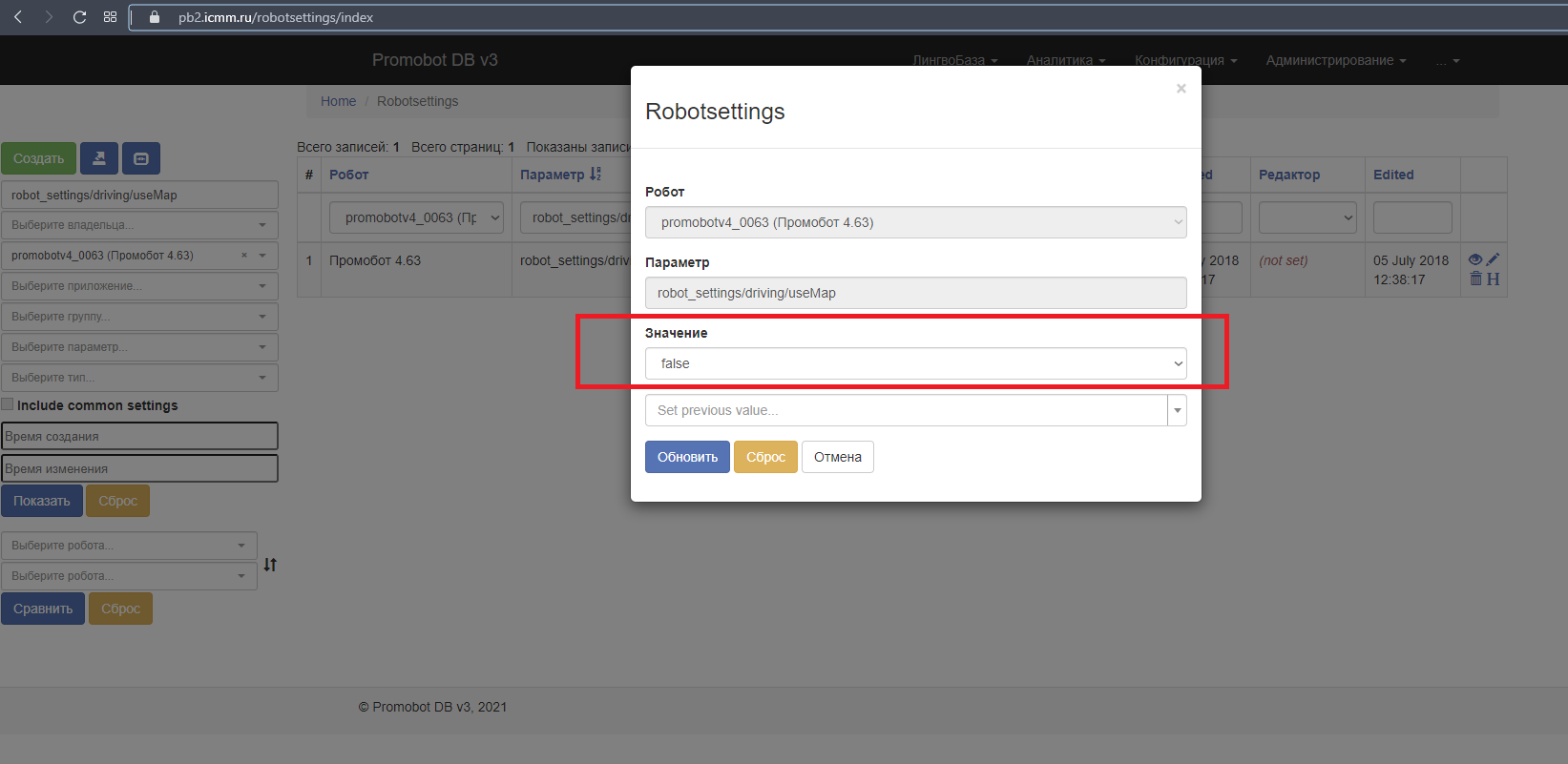
Task: Click the Время создания input field
Action: pyautogui.click(x=139, y=436)
